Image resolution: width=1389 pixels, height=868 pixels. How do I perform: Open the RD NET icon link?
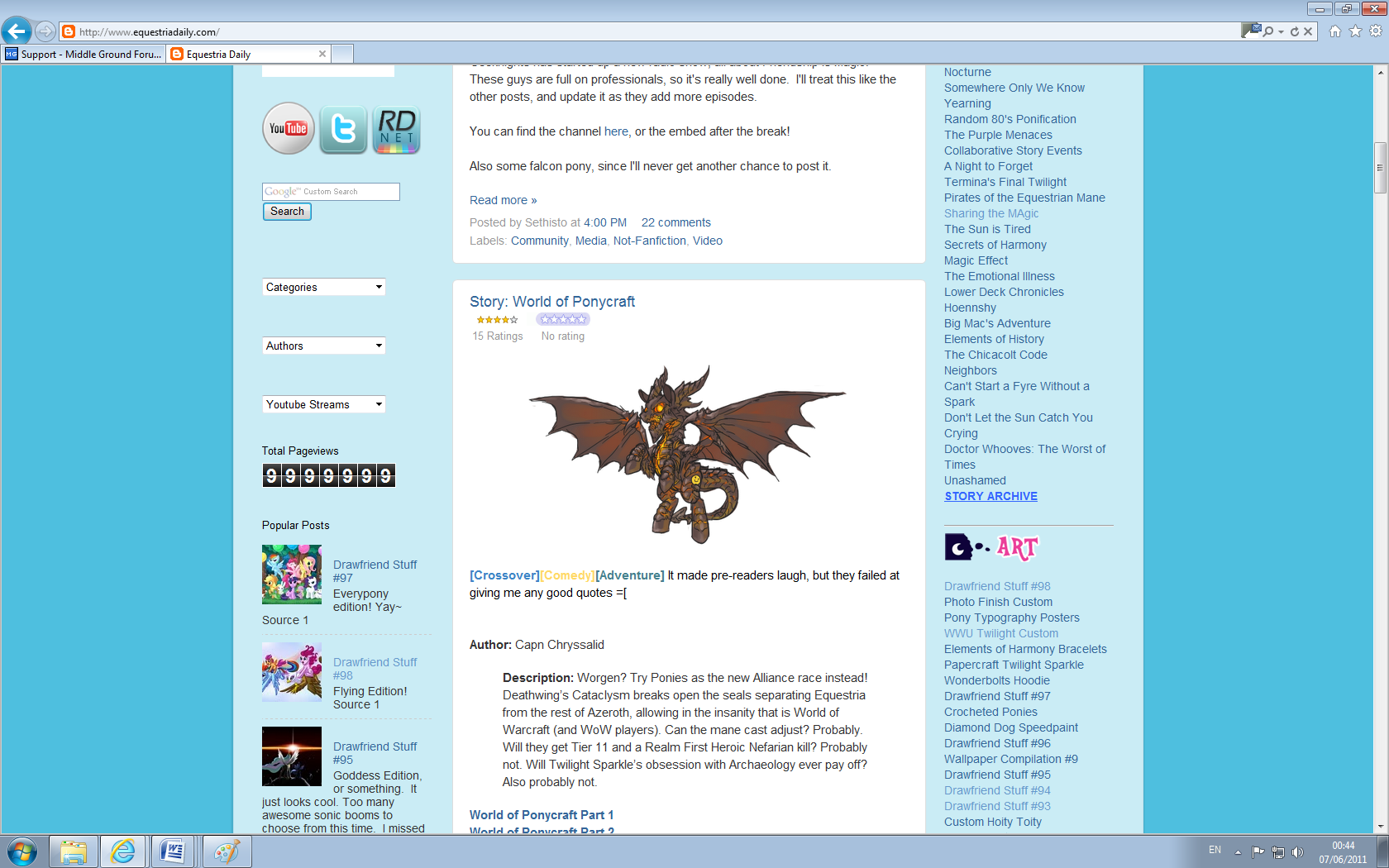pos(397,129)
